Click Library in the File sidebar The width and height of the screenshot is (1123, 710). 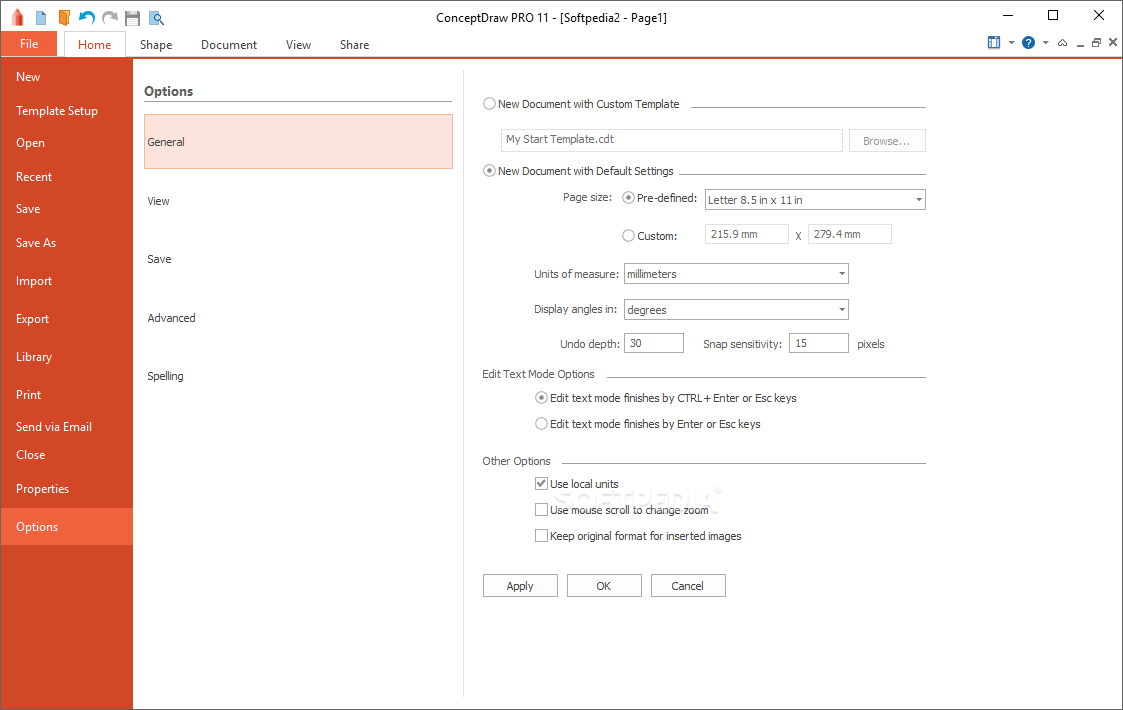click(x=67, y=356)
